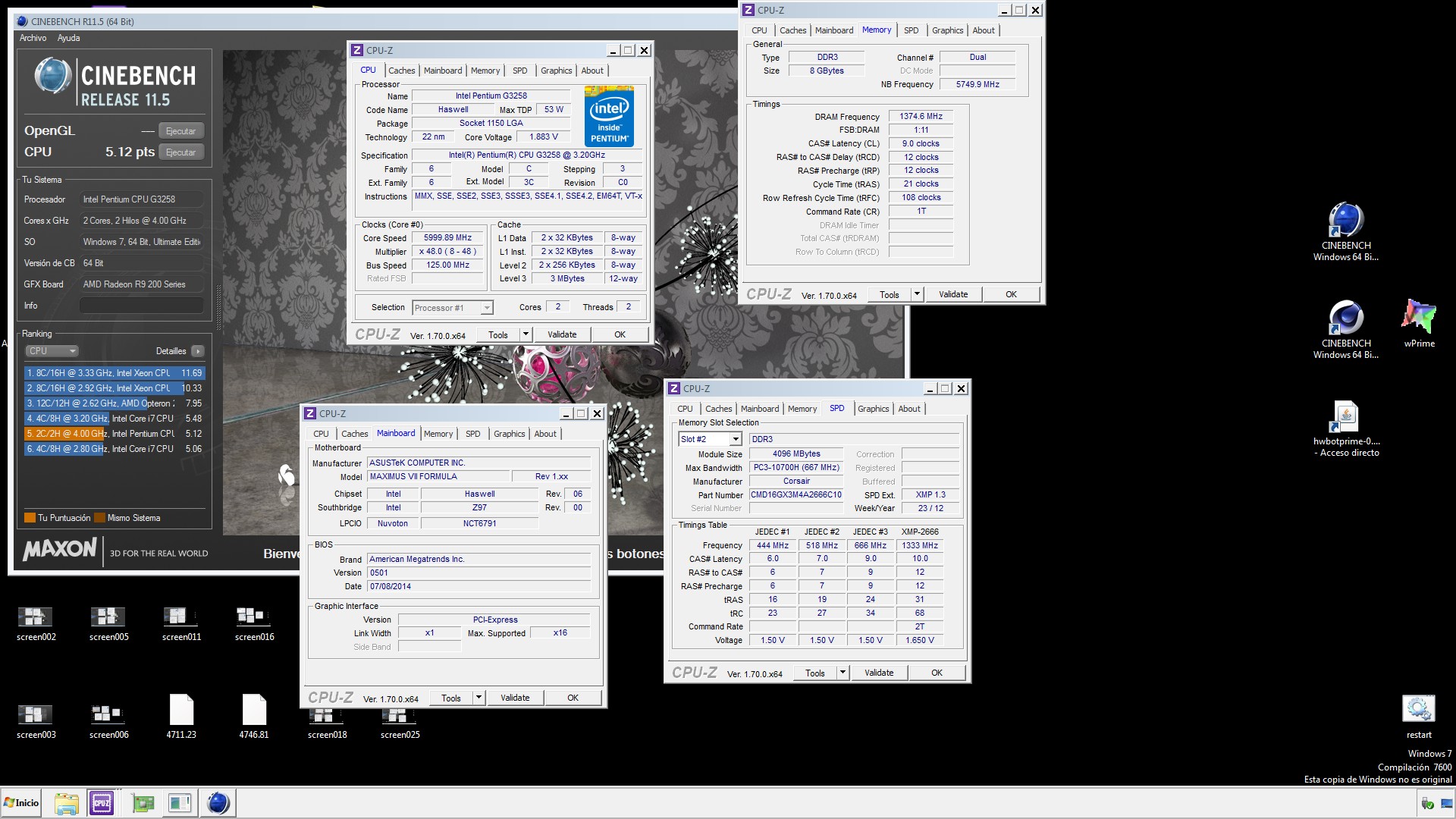Viewport: 1456px width, 819px height.
Task: Click the Tu Puntuación orange legend swatch
Action: click(30, 518)
